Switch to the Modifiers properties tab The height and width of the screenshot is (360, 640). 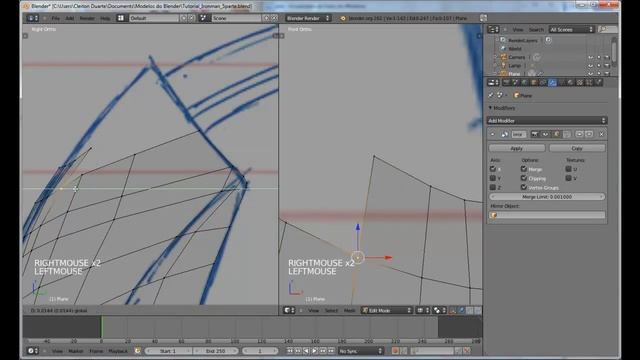[552, 82]
